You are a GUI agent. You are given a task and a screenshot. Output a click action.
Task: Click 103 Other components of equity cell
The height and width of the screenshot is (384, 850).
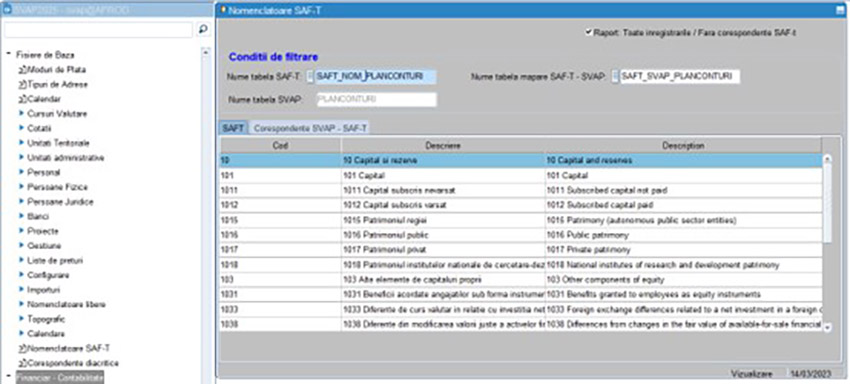pos(683,280)
